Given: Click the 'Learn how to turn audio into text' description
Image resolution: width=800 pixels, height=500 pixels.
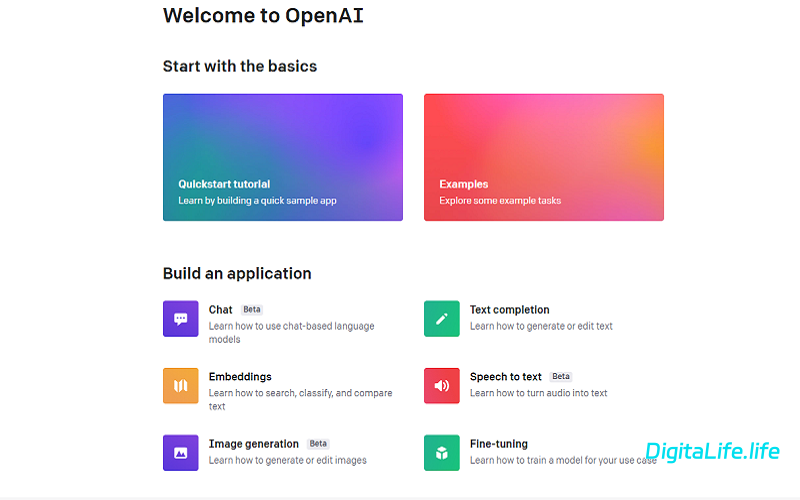Looking at the screenshot, I should (538, 393).
